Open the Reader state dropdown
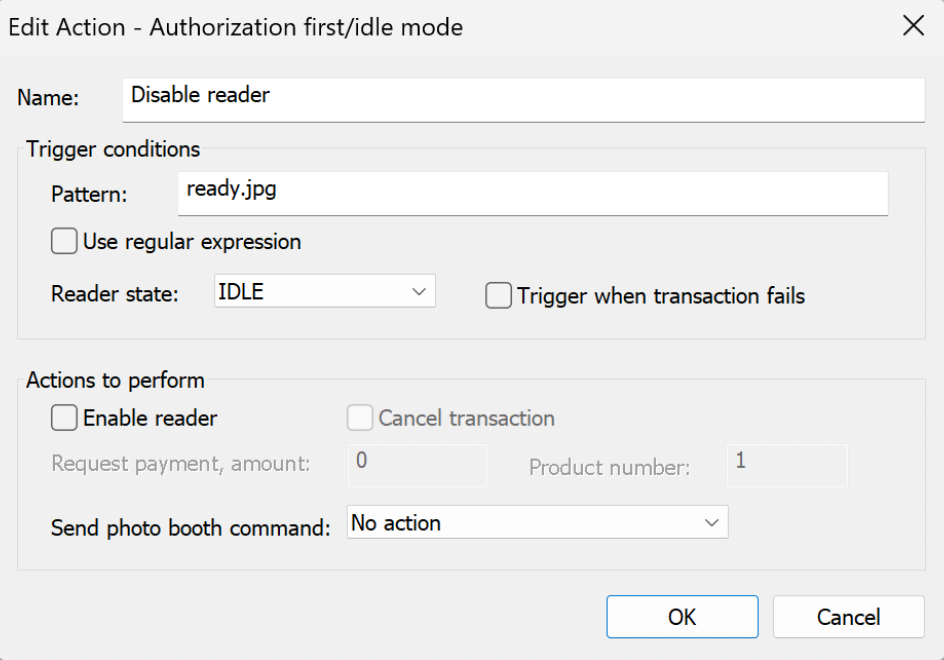Viewport: 944px width, 660px height. pyautogui.click(x=325, y=293)
